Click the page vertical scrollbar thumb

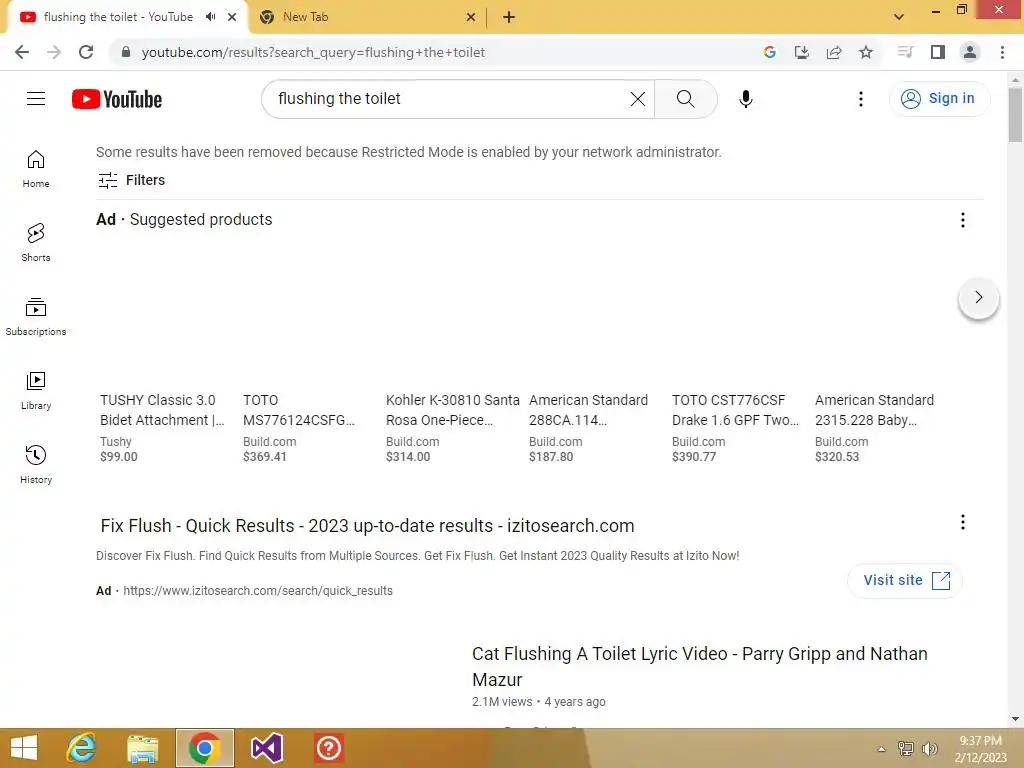pos(1015,115)
